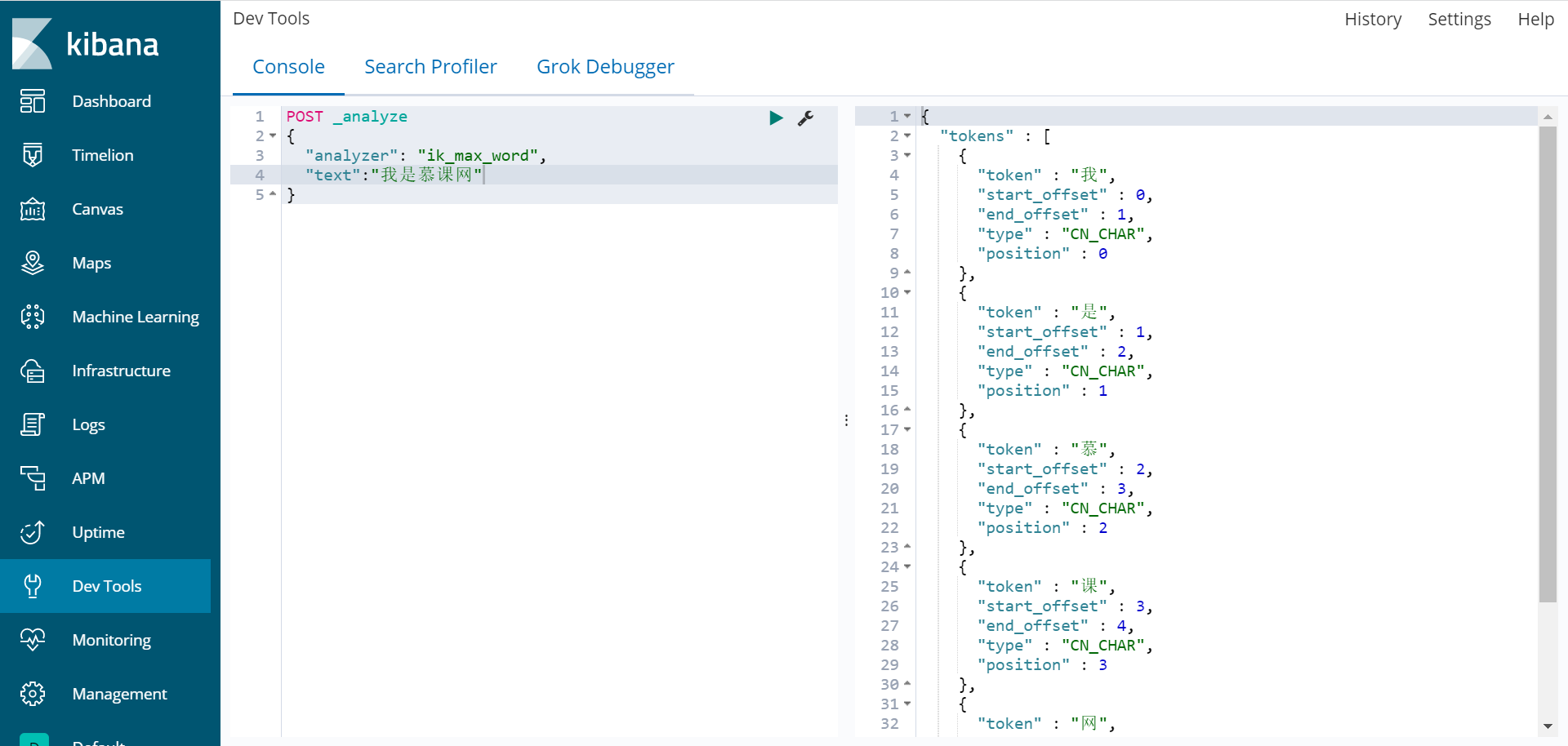1568x746 pixels.
Task: Switch to the Console tab
Action: click(x=288, y=67)
